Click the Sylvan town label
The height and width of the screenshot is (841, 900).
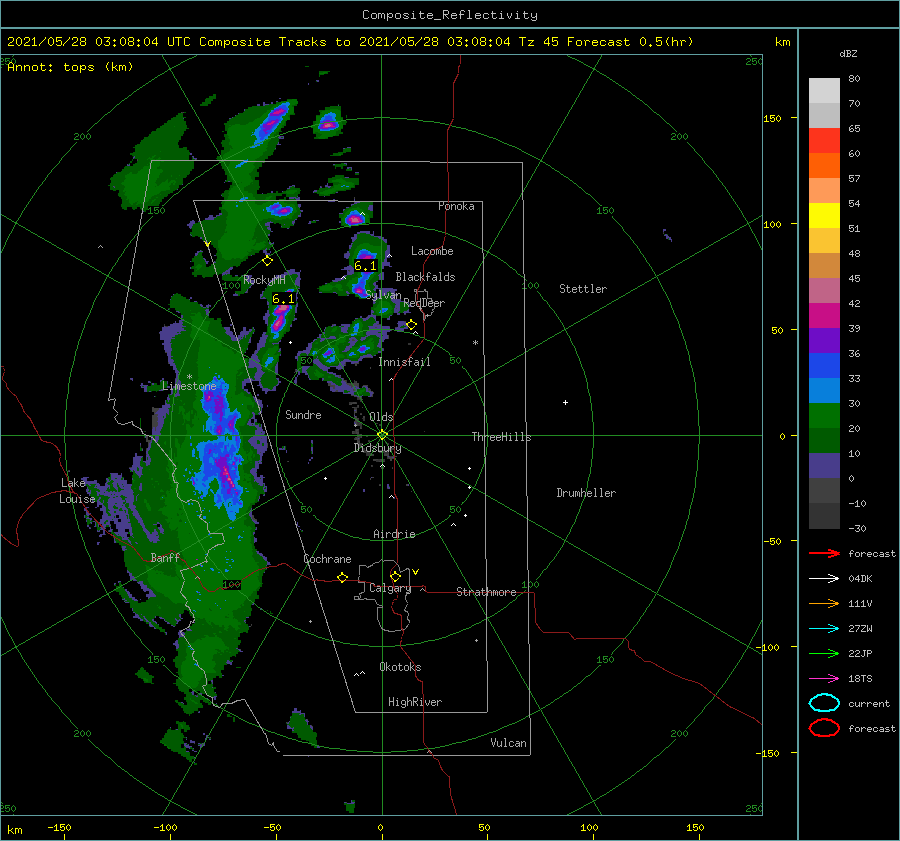pyautogui.click(x=383, y=295)
